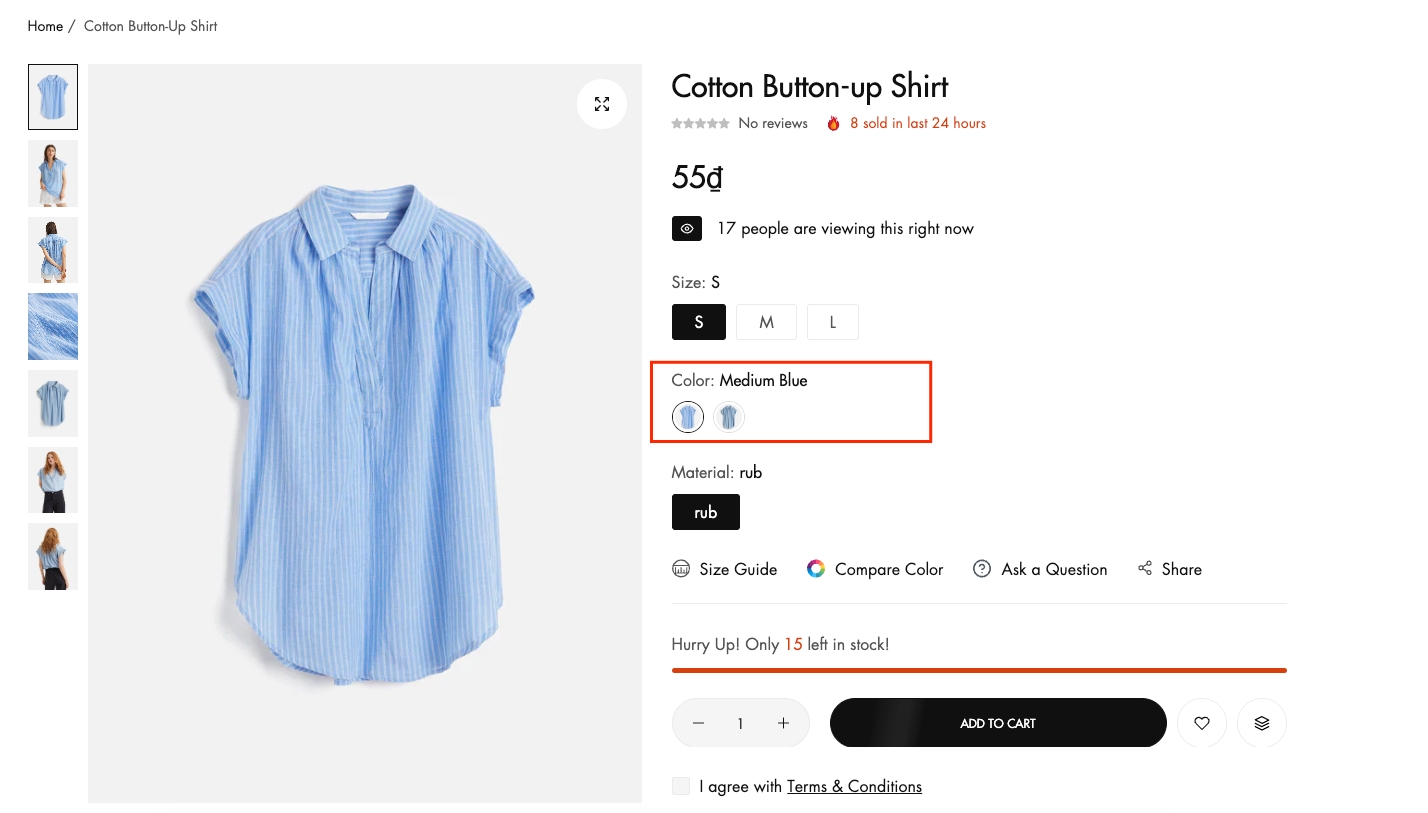
Task: Open the Size Guide
Action: (x=725, y=569)
